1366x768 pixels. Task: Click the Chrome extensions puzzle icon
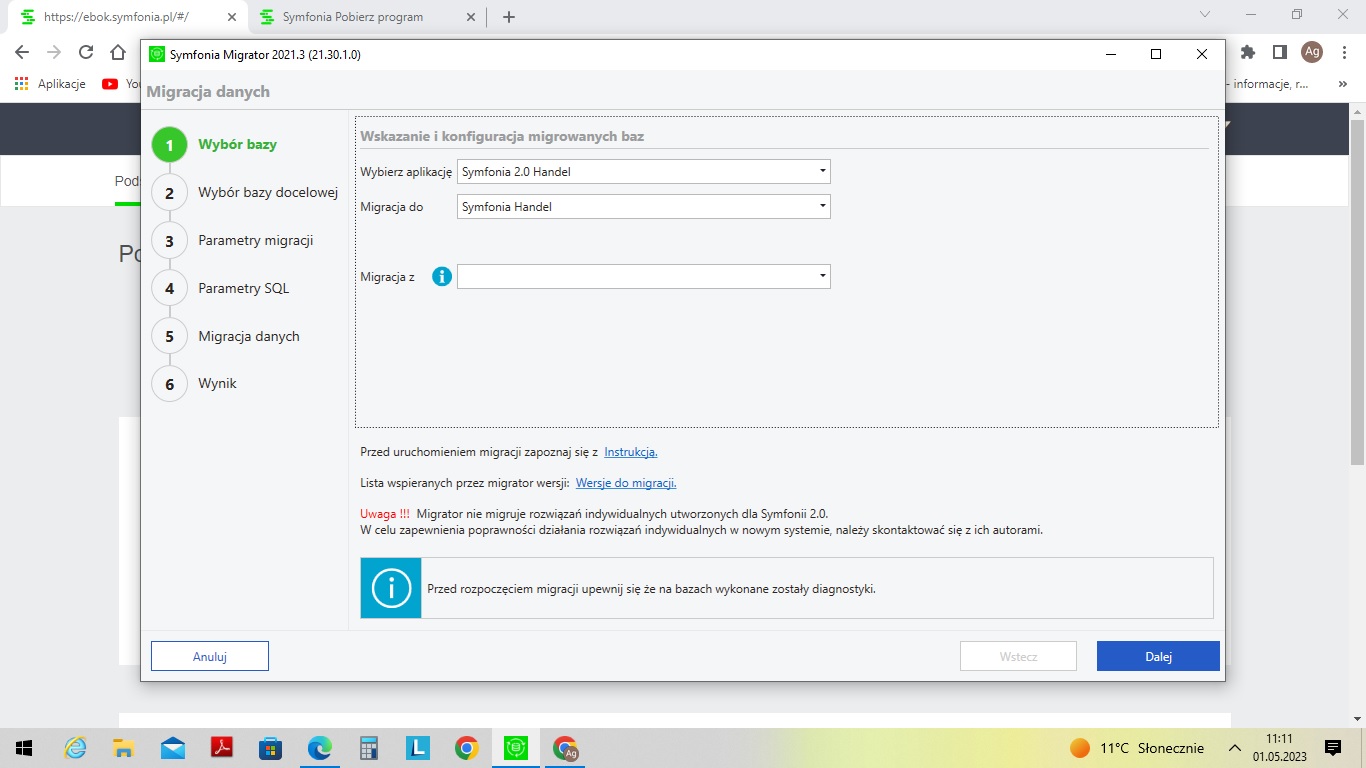[1247, 52]
